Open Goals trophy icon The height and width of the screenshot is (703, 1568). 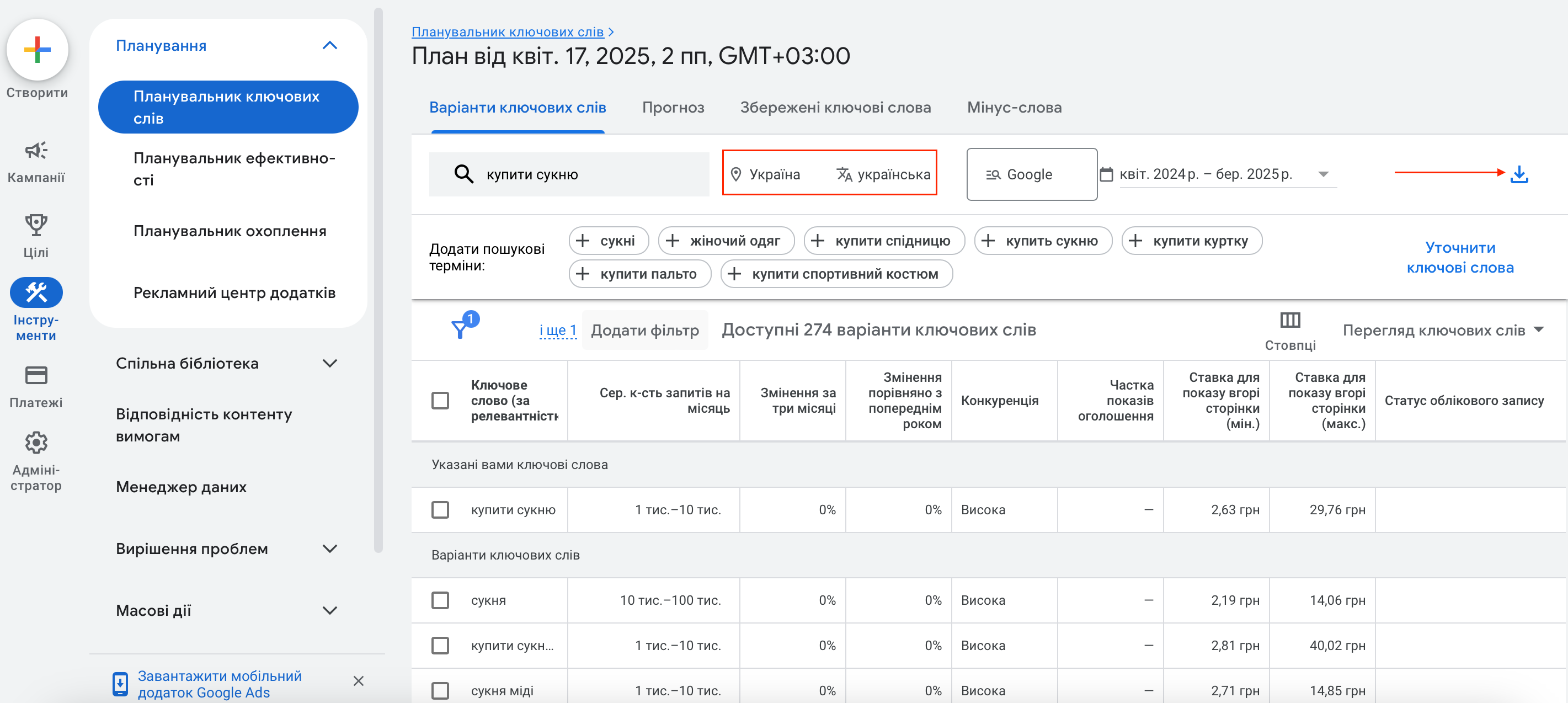coord(36,225)
